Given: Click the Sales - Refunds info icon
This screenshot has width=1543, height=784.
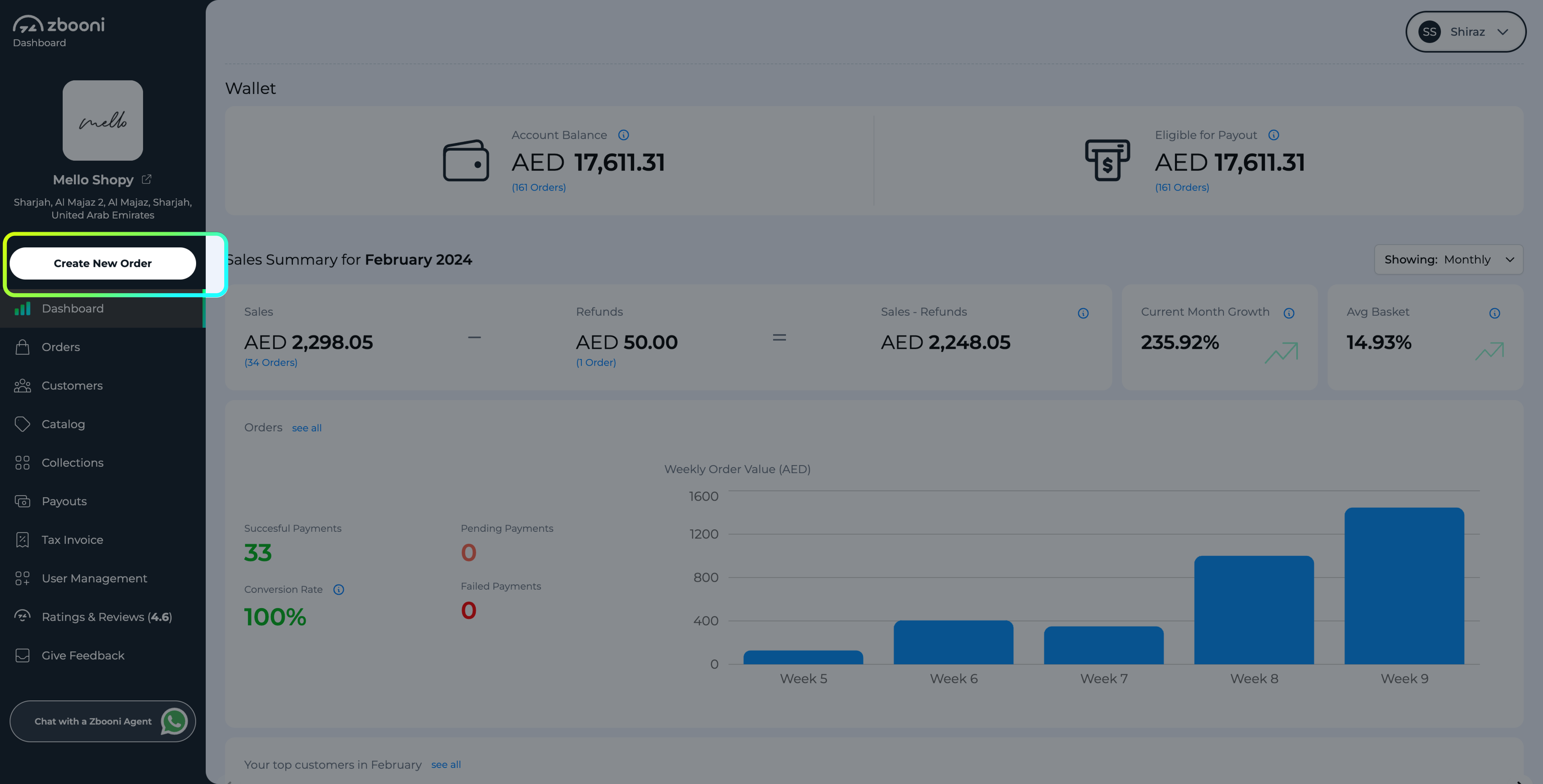Looking at the screenshot, I should [x=1083, y=313].
